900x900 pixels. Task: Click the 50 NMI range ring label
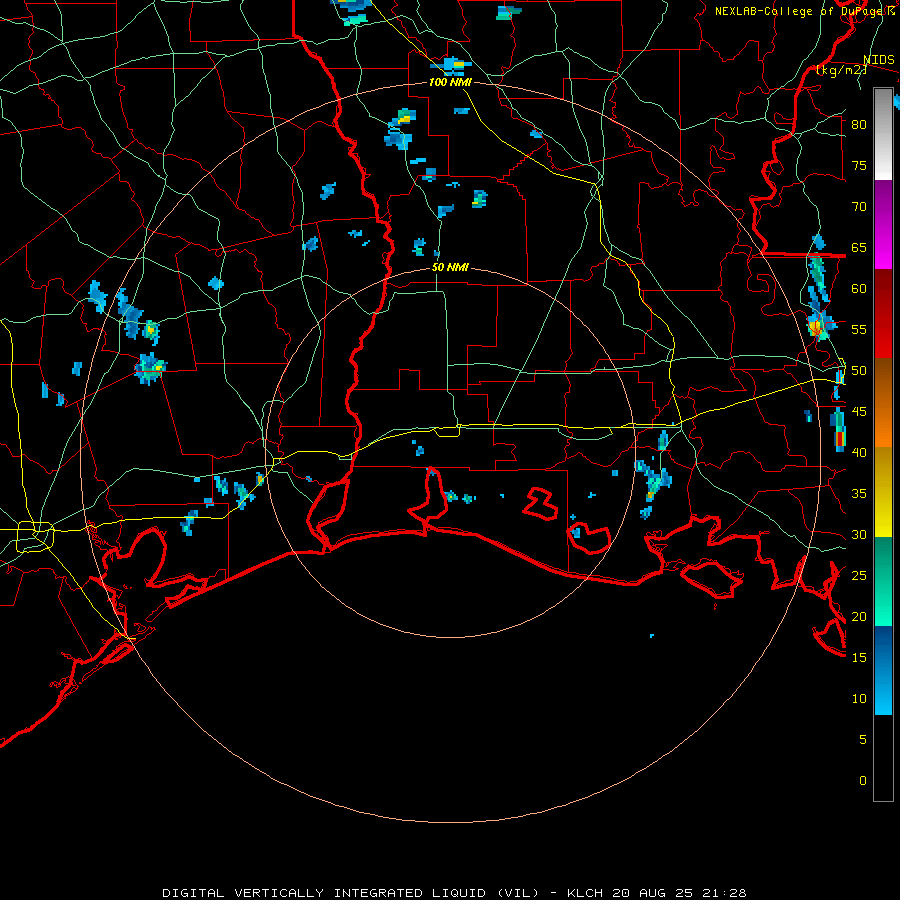pyautogui.click(x=450, y=267)
